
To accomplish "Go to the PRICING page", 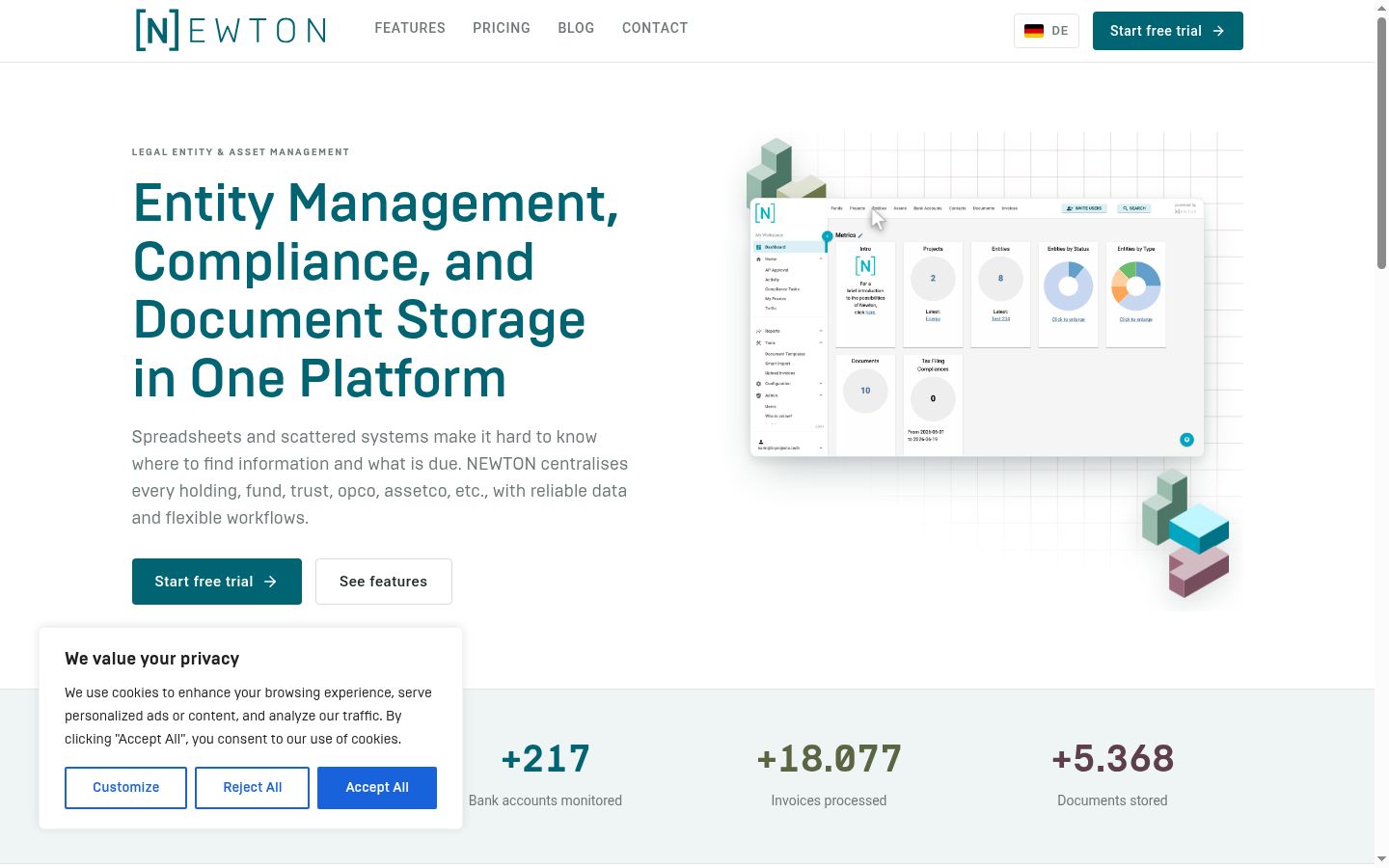I will (x=502, y=28).
